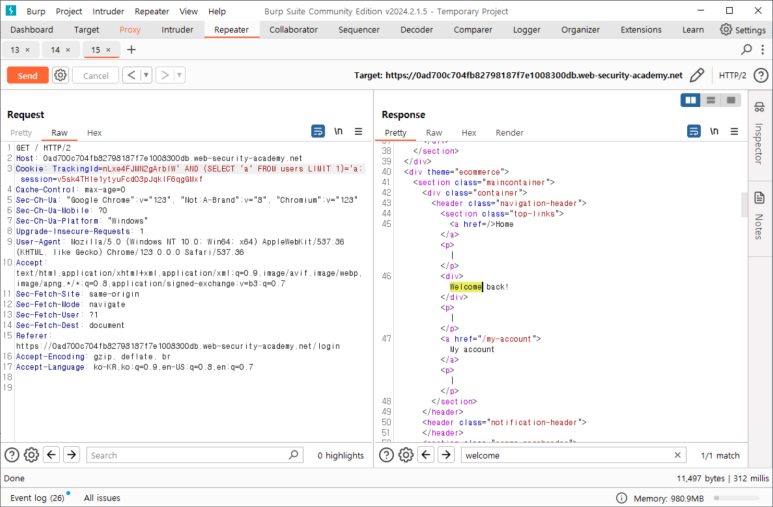Switch response view to Render
This screenshot has height=507, width=773.
509,133
